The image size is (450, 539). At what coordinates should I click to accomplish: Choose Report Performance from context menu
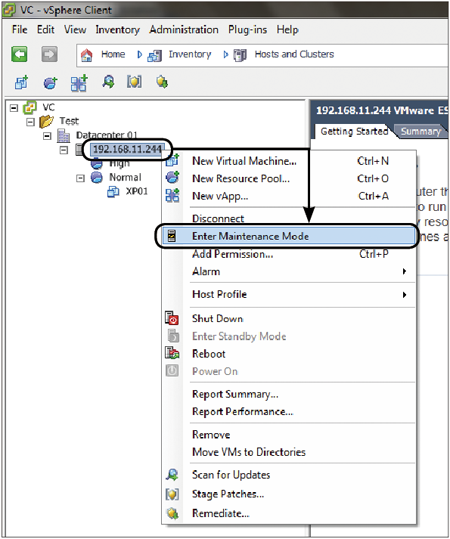tap(289, 411)
